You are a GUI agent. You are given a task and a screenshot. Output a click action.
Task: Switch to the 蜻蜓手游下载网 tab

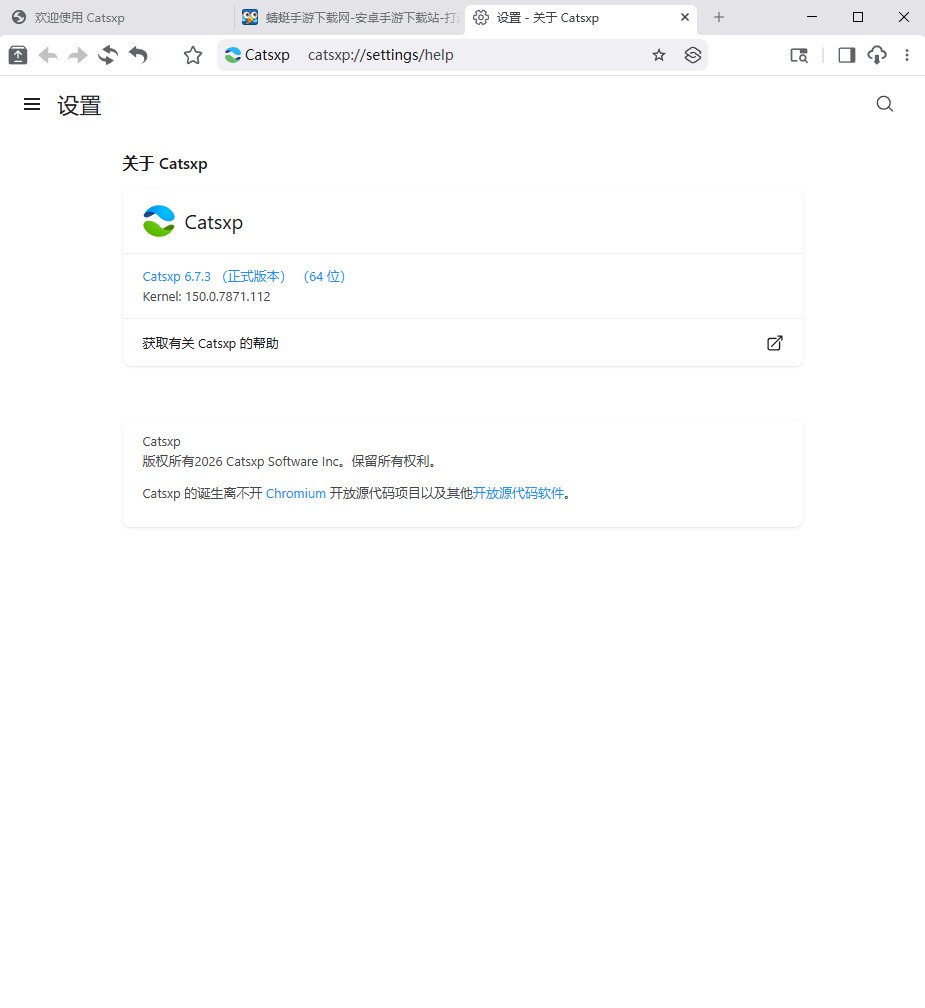(350, 17)
